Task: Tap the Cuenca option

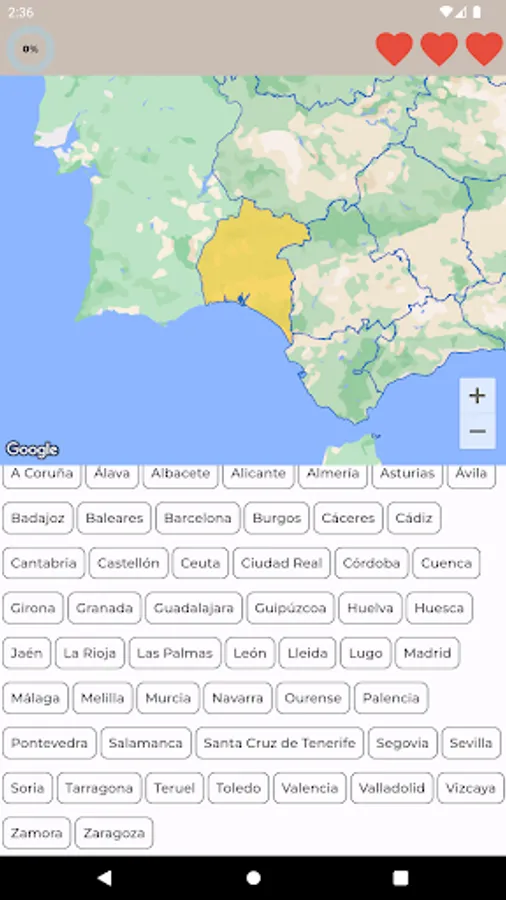Action: click(446, 563)
